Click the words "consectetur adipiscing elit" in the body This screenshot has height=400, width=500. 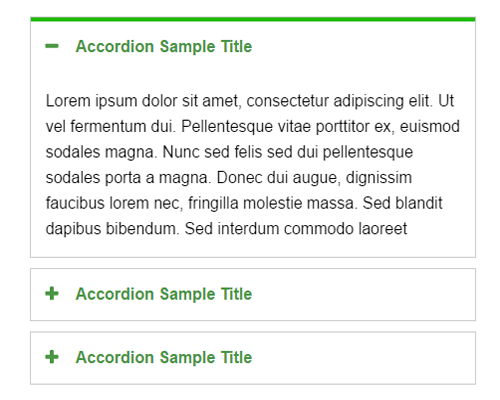(x=338, y=101)
